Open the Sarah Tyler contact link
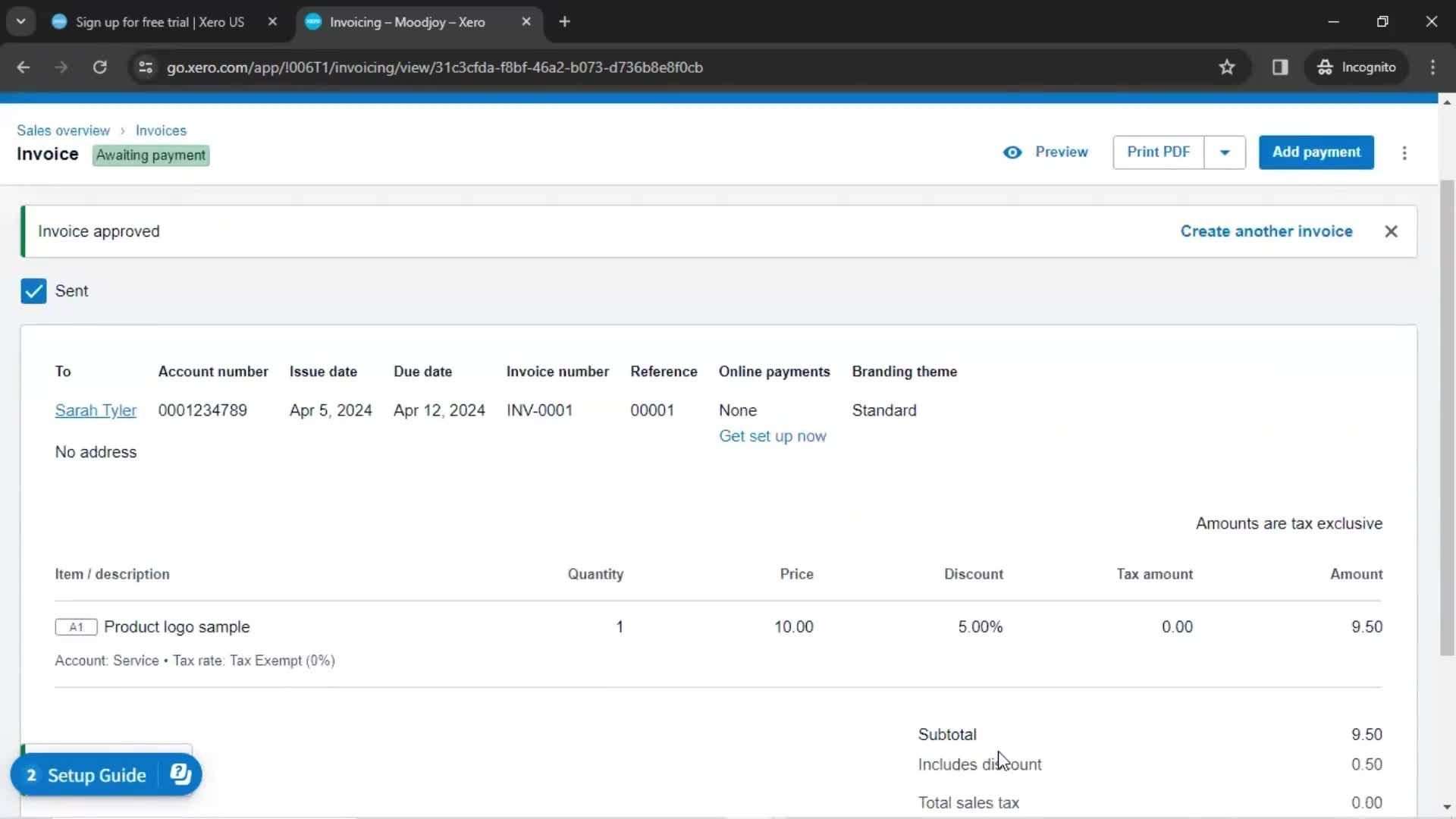This screenshot has height=819, width=1456. 96,410
